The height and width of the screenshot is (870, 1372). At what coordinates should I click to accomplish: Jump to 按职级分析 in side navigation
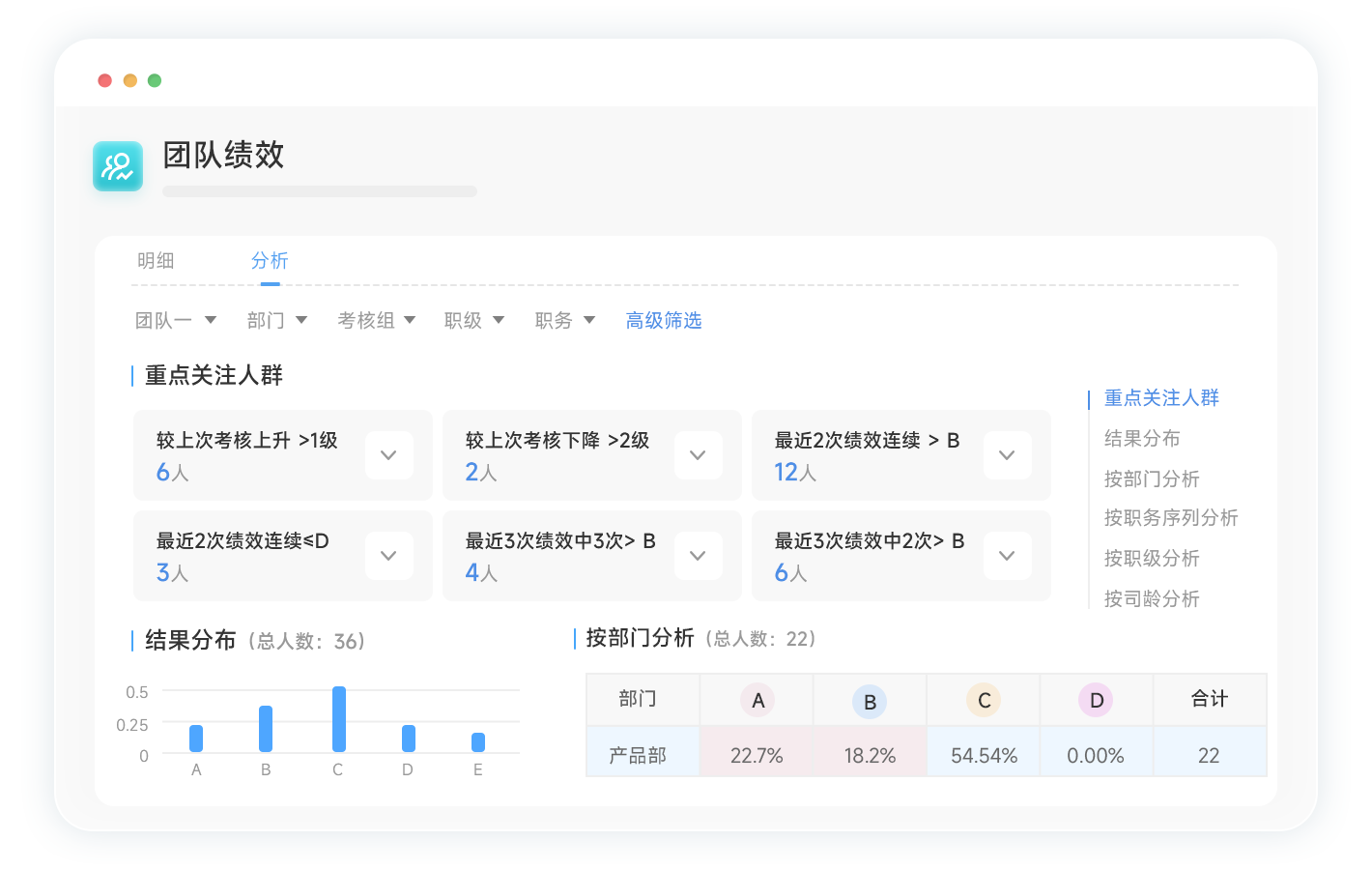[1151, 558]
